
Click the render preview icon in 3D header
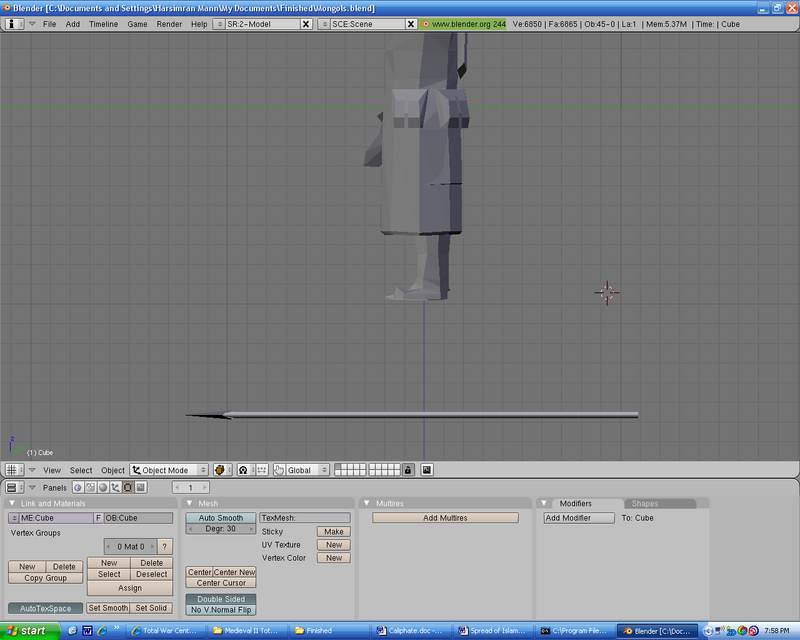pyautogui.click(x=427, y=470)
